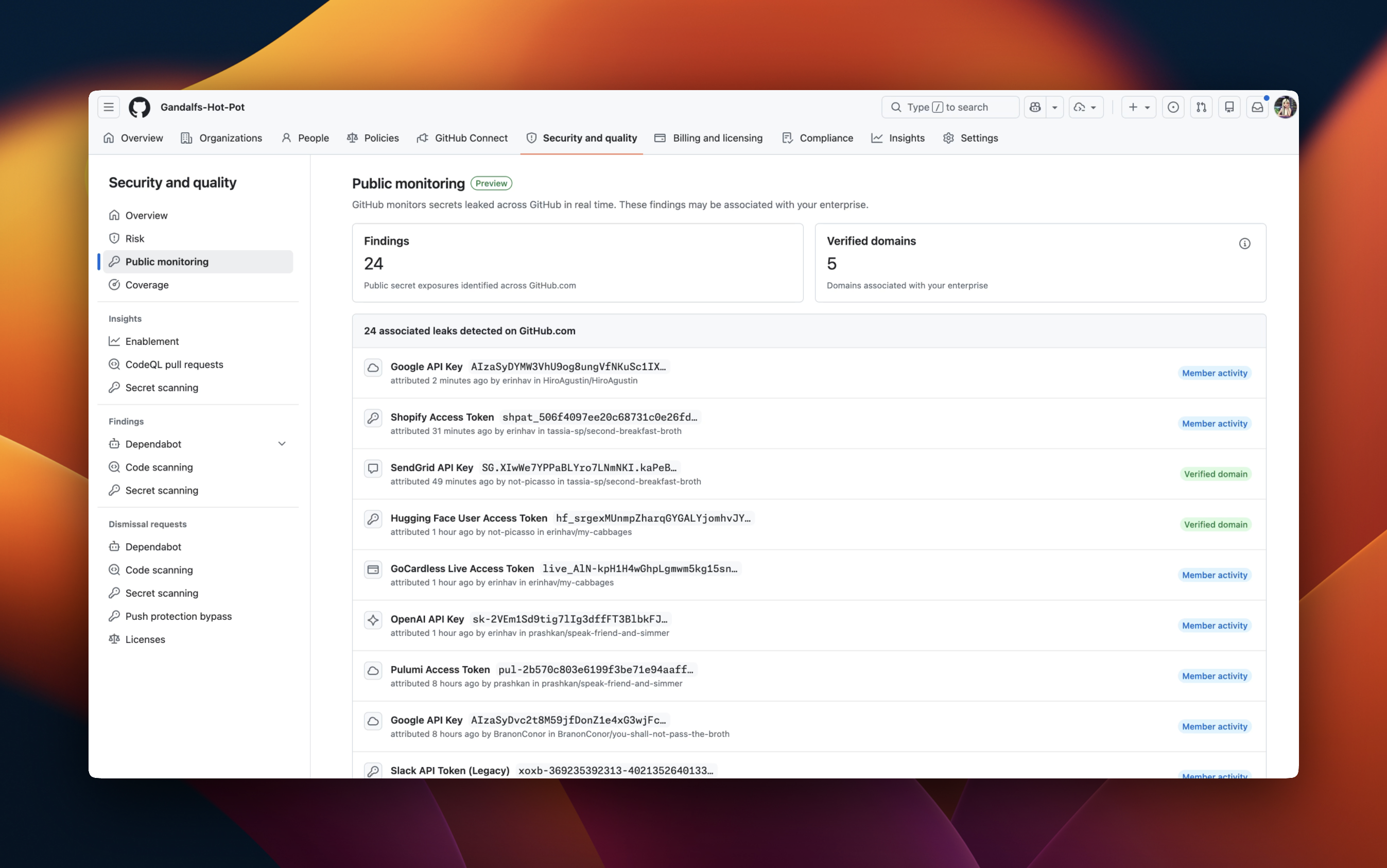Click the GitHub Octocat logo
Screen dimensions: 1387x868
(x=140, y=108)
